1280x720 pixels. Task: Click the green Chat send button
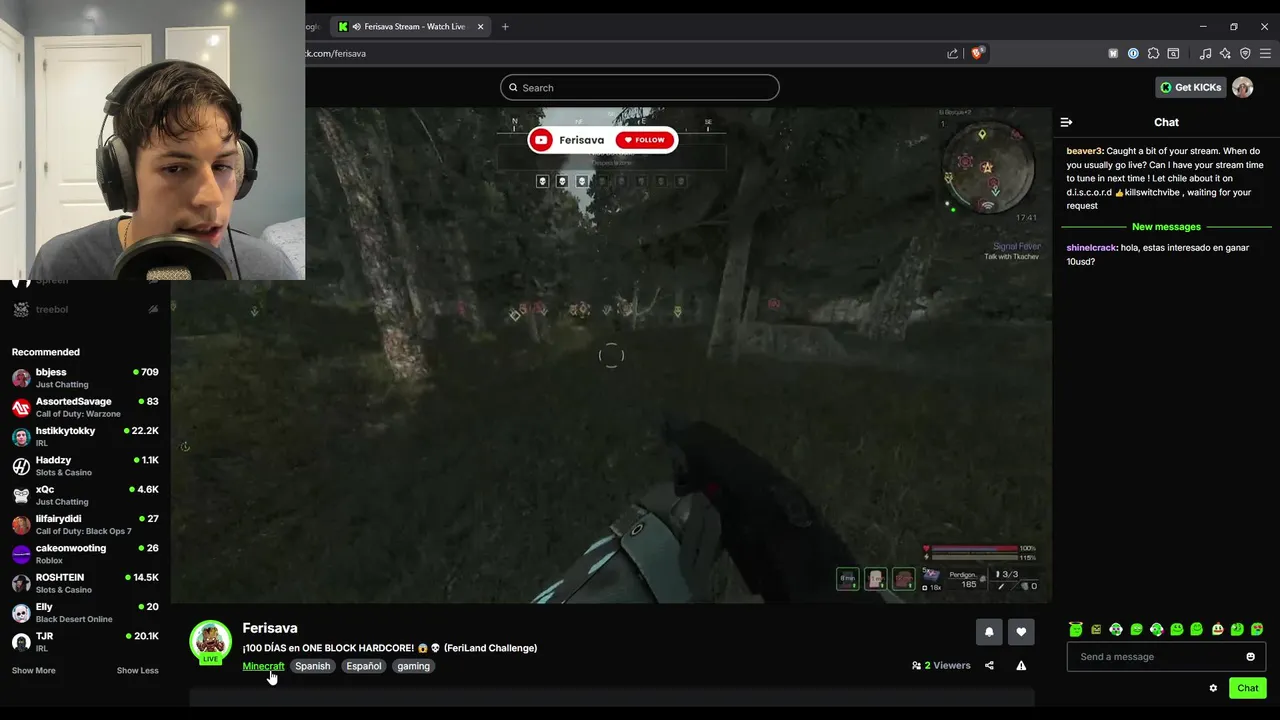[x=1248, y=688]
